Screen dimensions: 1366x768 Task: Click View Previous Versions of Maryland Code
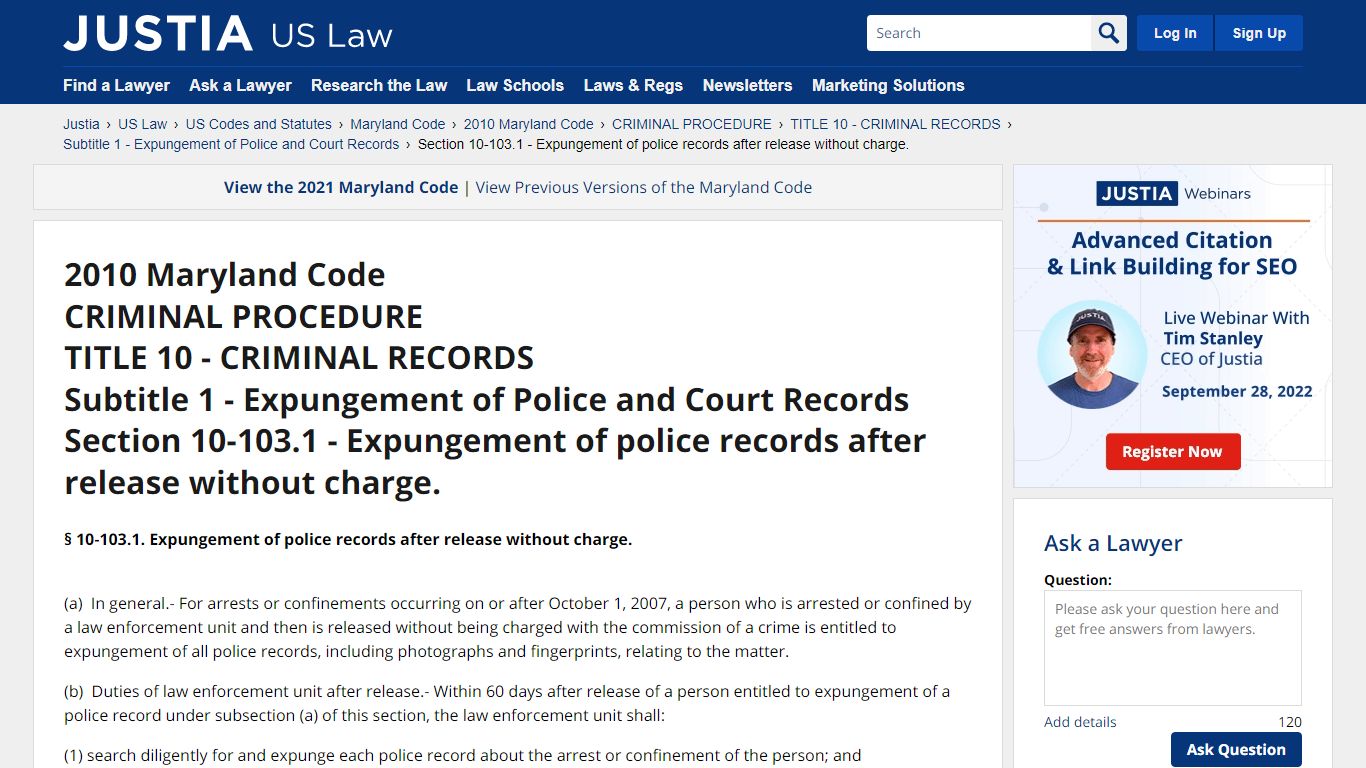644,187
